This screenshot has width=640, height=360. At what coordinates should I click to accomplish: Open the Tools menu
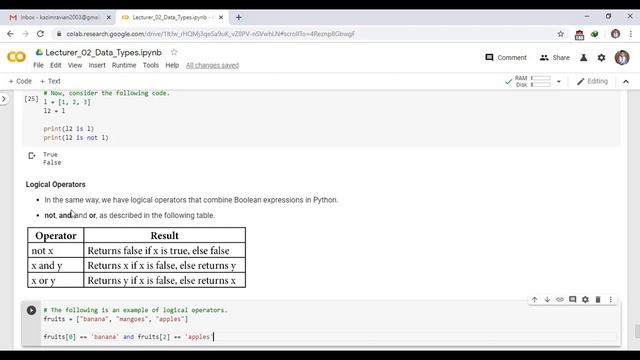151,65
